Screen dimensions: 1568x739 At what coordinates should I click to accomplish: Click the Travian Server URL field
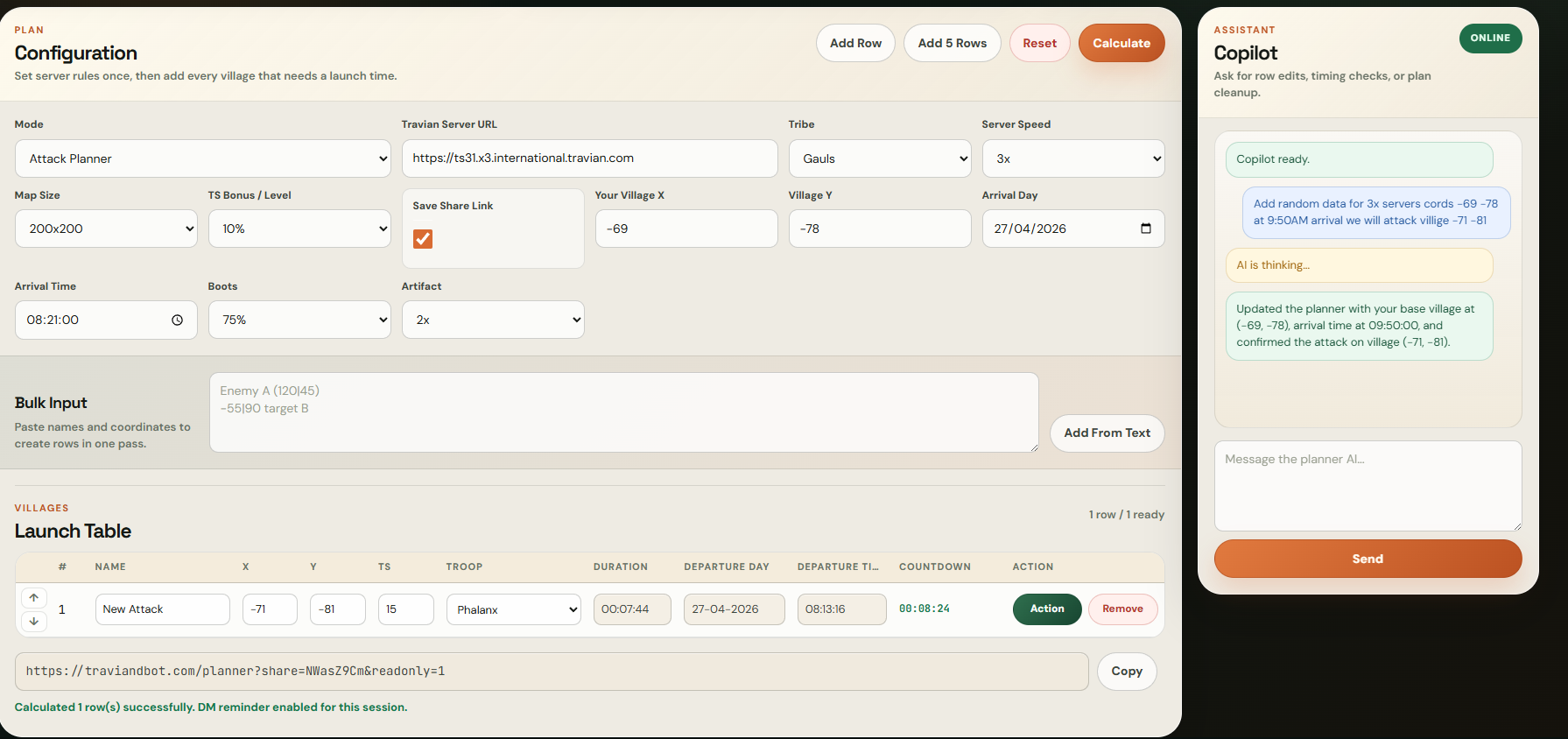tap(589, 158)
